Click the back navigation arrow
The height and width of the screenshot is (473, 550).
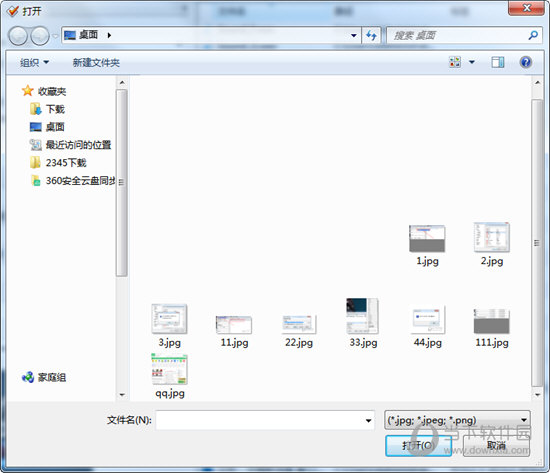click(x=18, y=36)
